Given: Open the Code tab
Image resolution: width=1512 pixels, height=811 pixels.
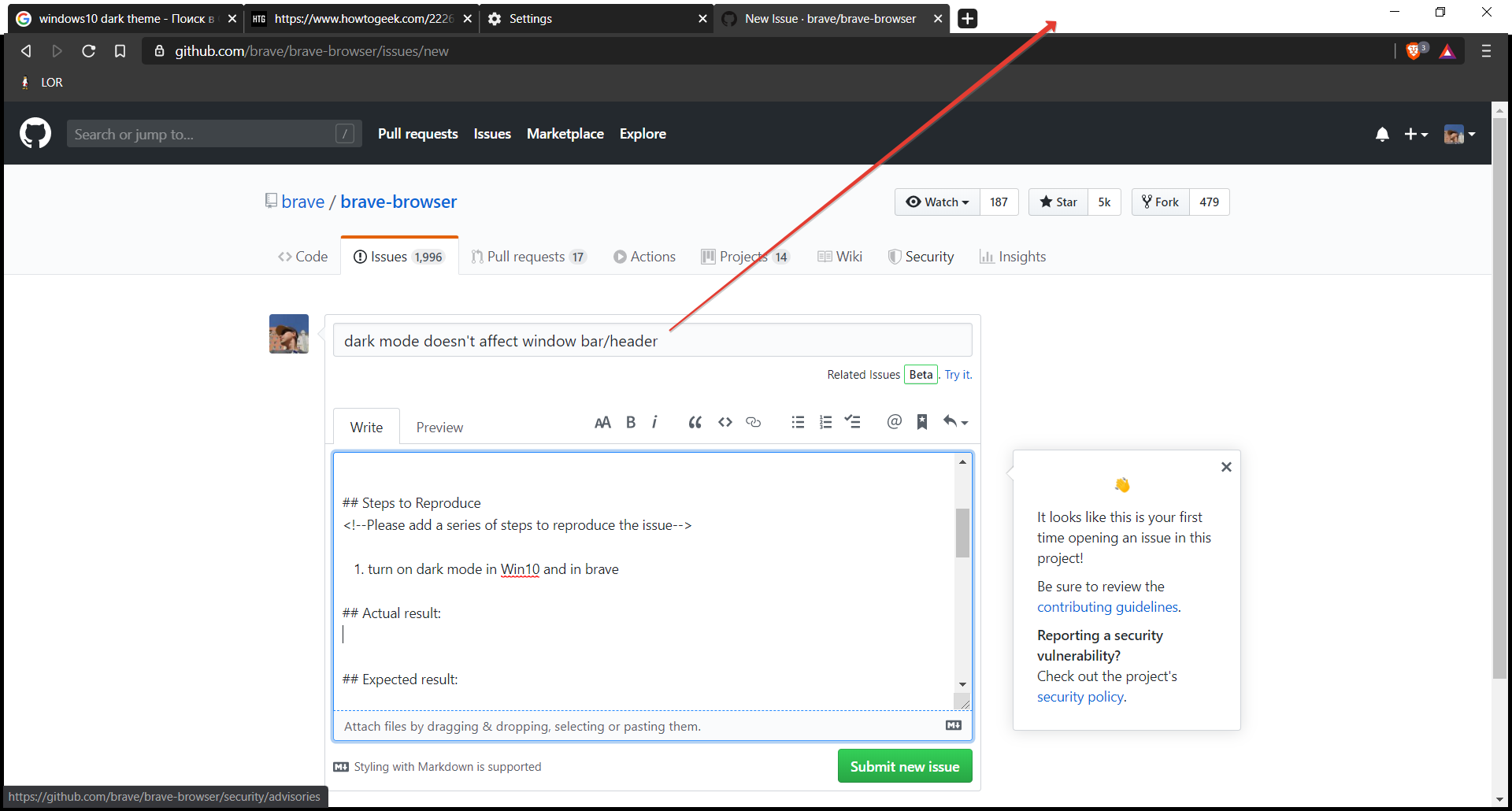Looking at the screenshot, I should coord(303,257).
